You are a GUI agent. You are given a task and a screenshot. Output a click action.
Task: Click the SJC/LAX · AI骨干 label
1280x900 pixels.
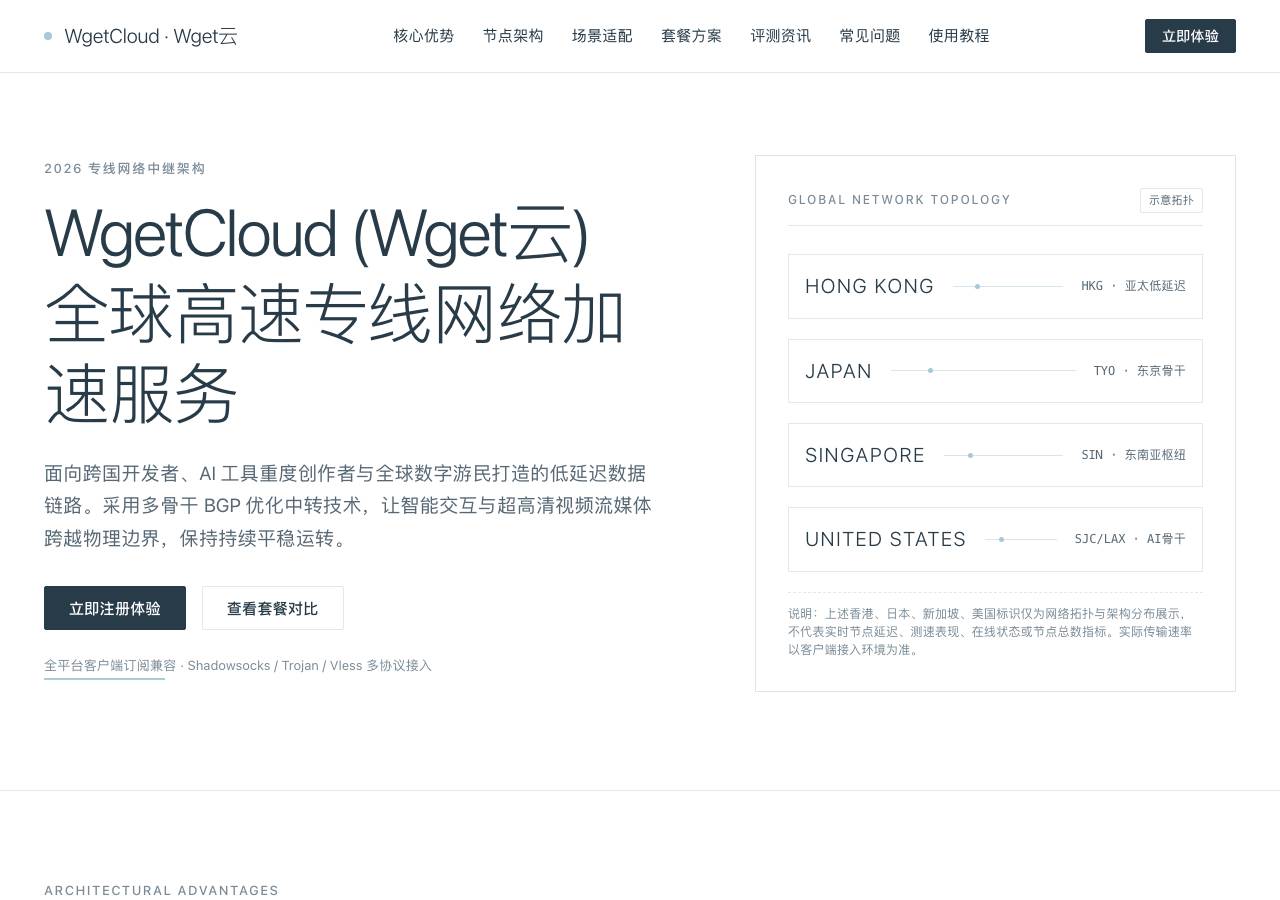(1130, 539)
